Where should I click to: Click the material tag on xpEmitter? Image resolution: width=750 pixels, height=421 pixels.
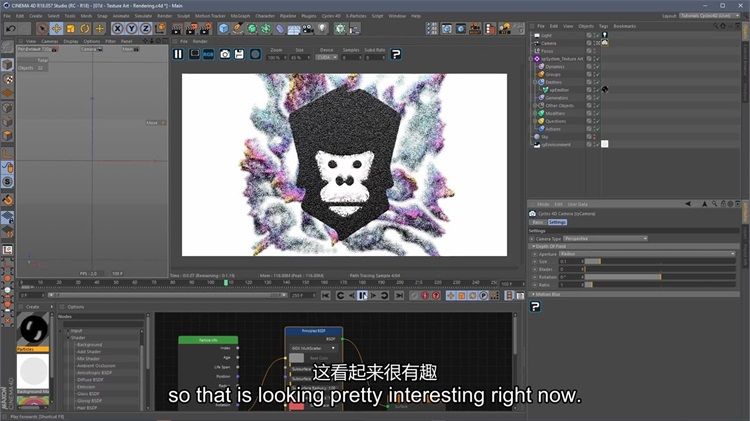coord(605,90)
